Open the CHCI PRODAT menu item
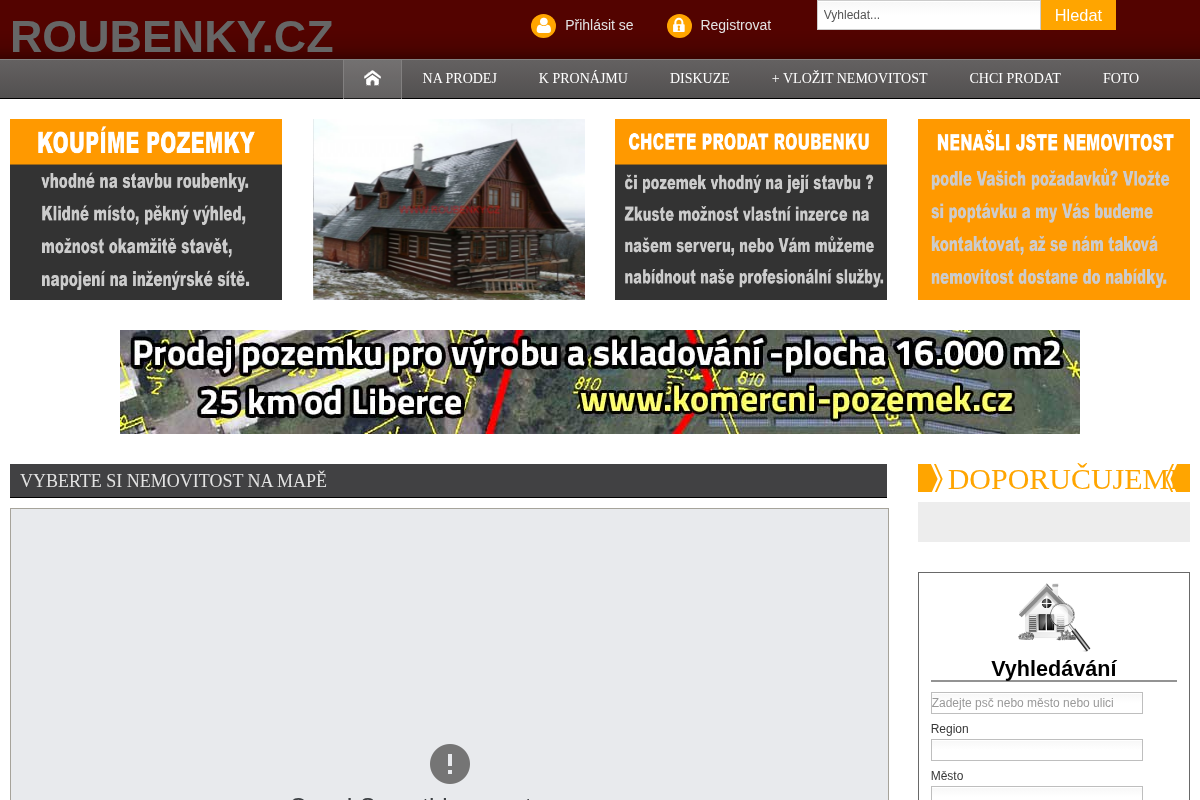Viewport: 1200px width, 800px height. coord(1014,79)
